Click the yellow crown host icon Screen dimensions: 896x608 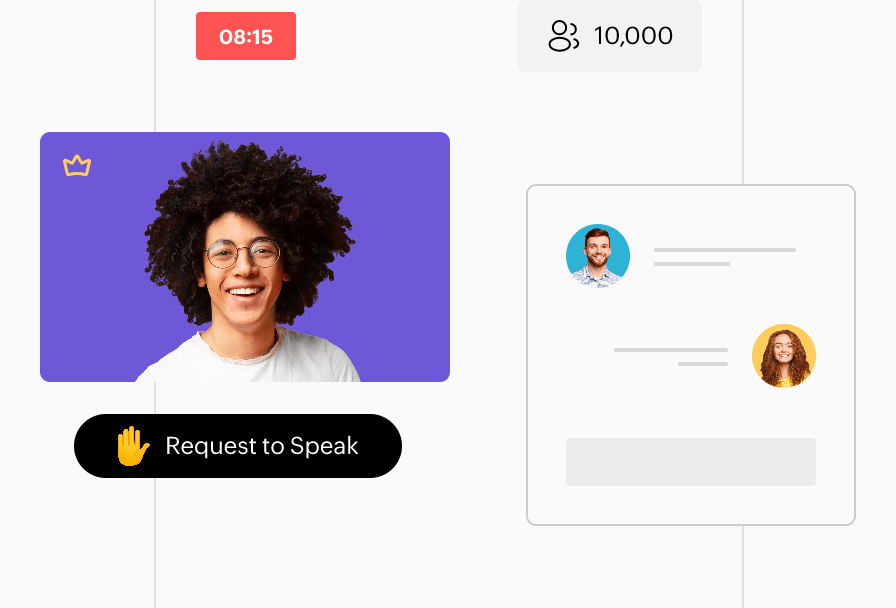click(77, 166)
